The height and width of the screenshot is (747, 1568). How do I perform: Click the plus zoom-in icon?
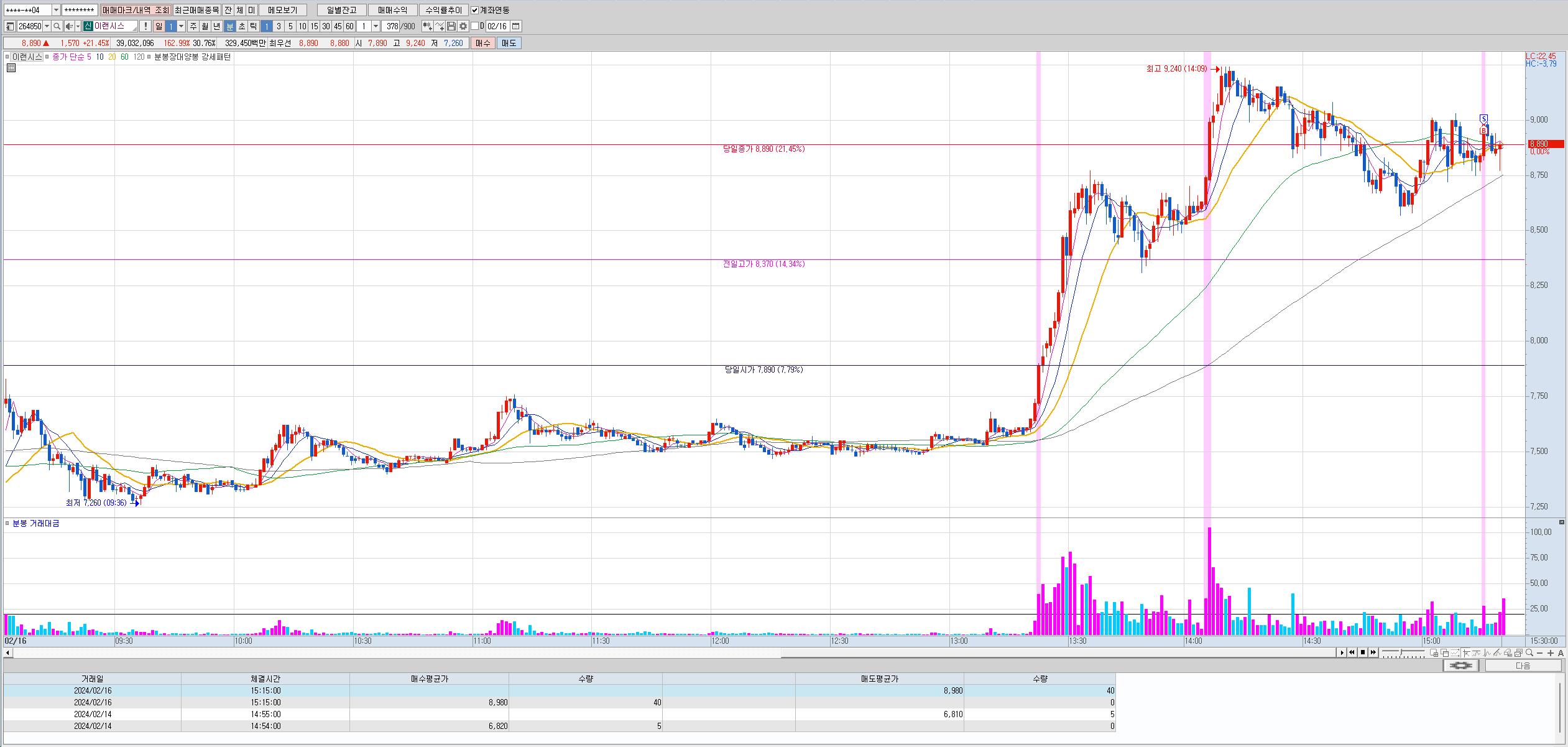(x=1551, y=652)
